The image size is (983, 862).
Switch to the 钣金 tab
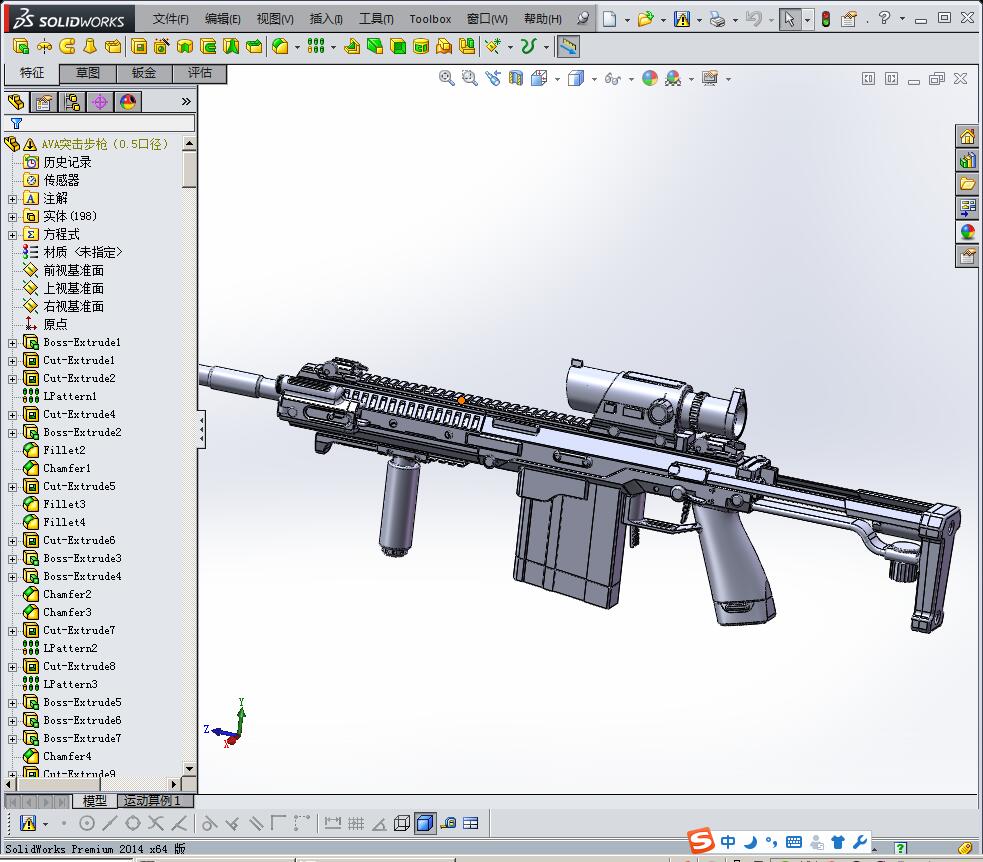(x=144, y=73)
